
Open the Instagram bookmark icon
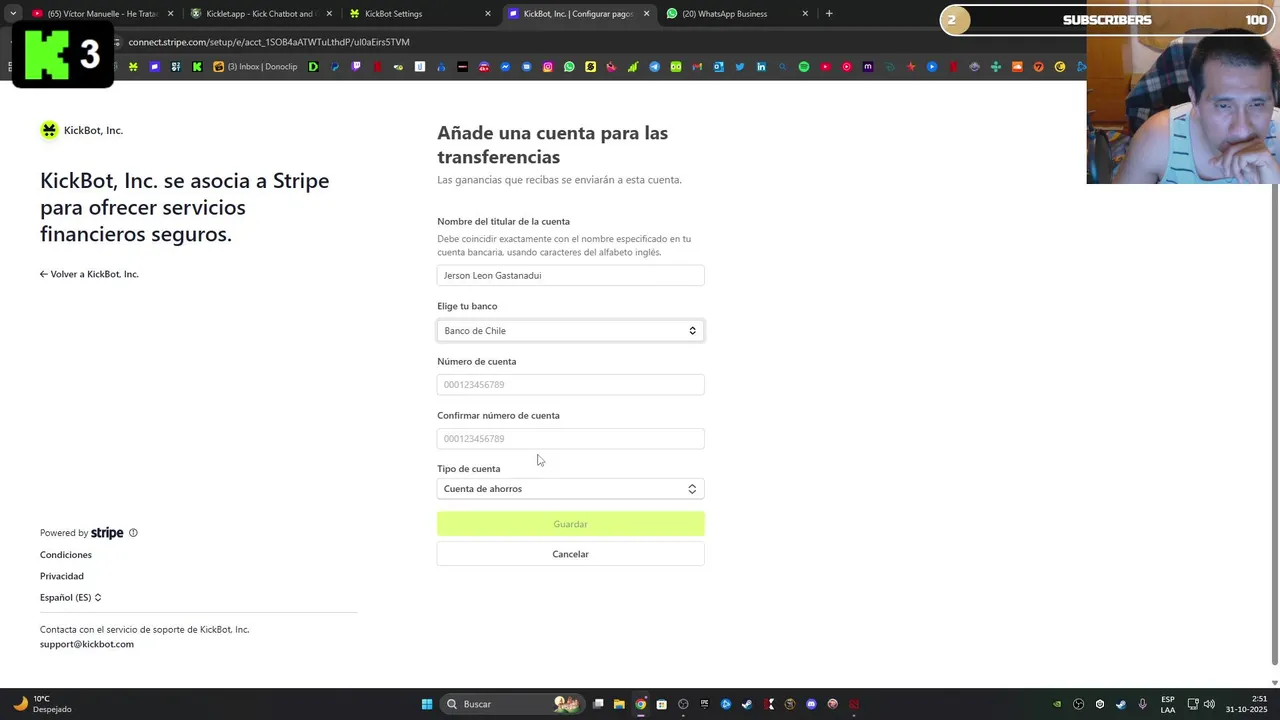548,67
